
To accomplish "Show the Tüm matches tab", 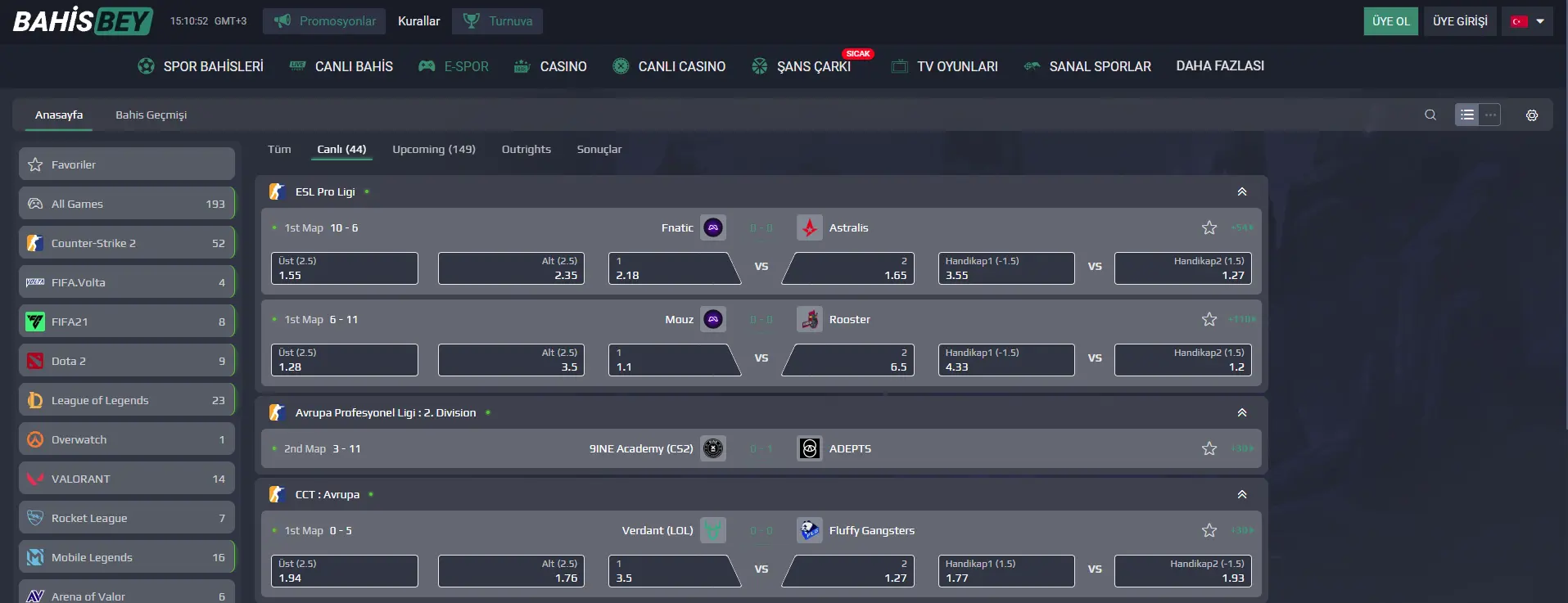I will pyautogui.click(x=279, y=149).
